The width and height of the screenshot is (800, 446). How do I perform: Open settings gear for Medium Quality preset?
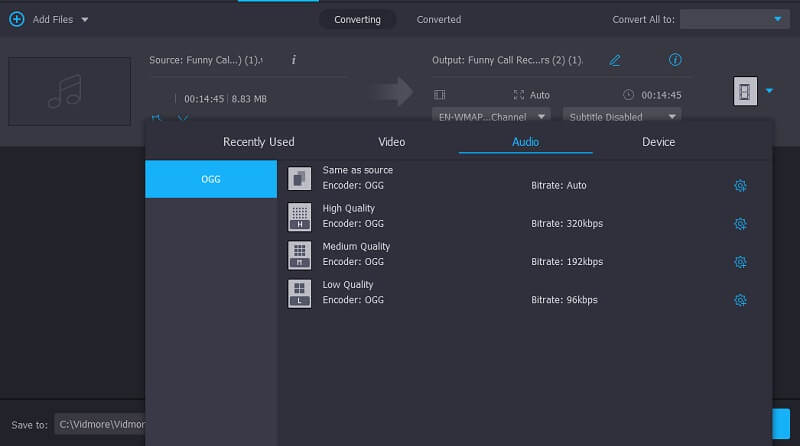pos(740,262)
